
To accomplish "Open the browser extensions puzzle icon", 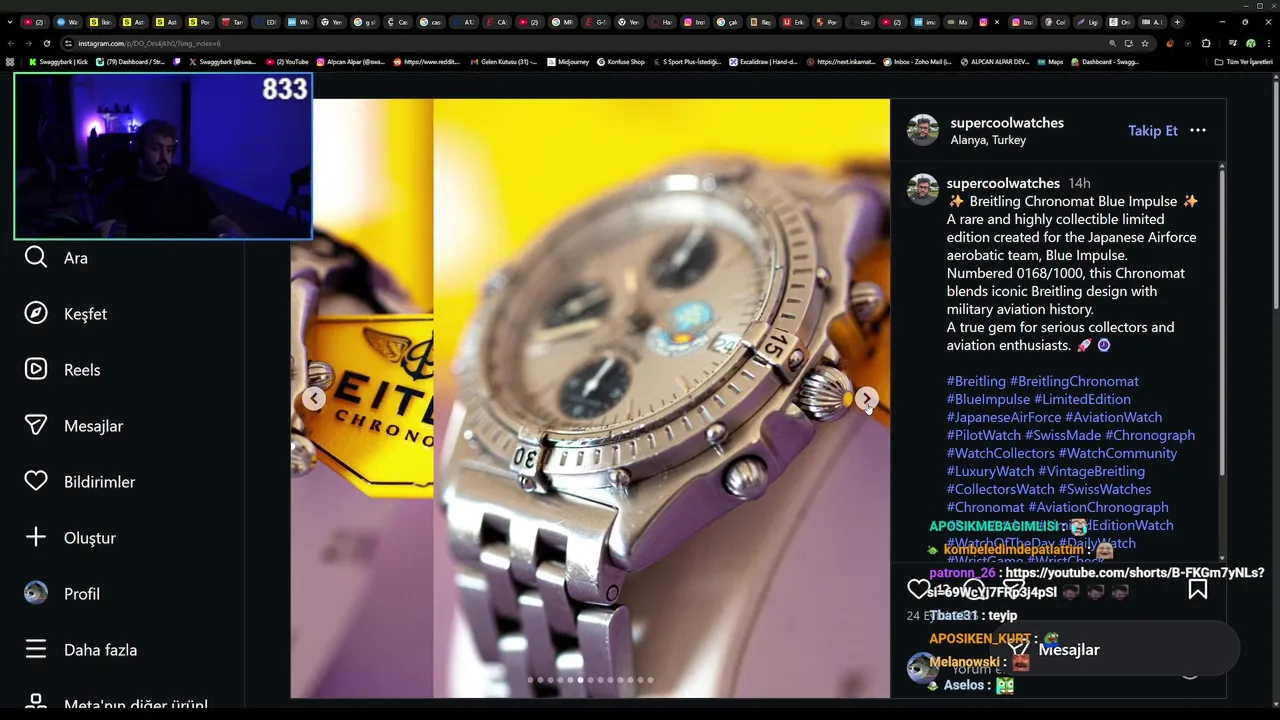I will tap(1206, 43).
